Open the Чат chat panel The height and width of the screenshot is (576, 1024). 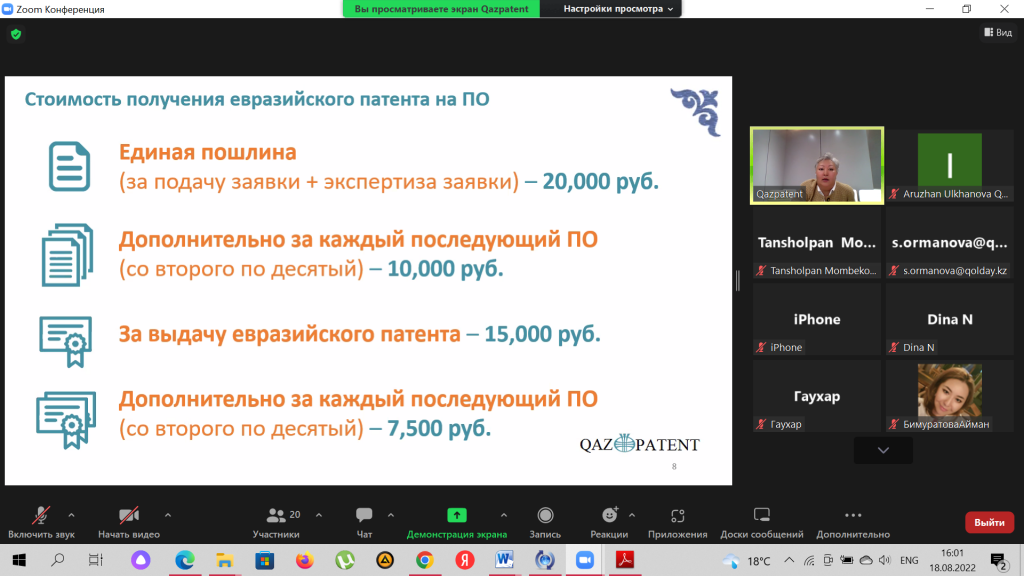click(x=364, y=520)
